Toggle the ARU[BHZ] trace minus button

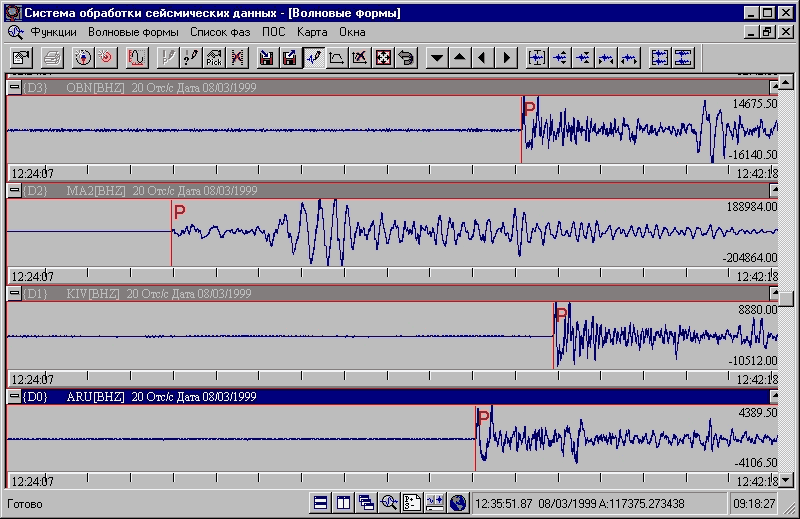pos(14,397)
